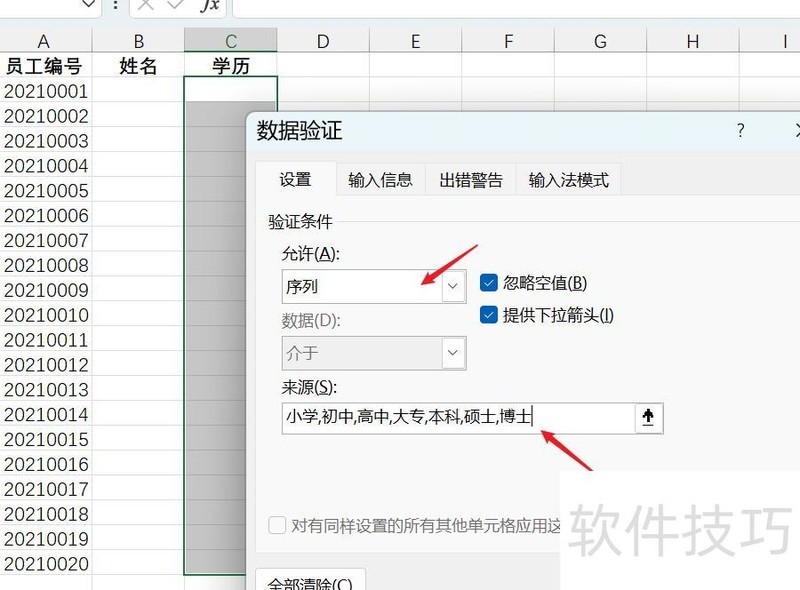Click the formula bar confirm checkmark icon
Screen dimensions: 800x590
point(176,5)
